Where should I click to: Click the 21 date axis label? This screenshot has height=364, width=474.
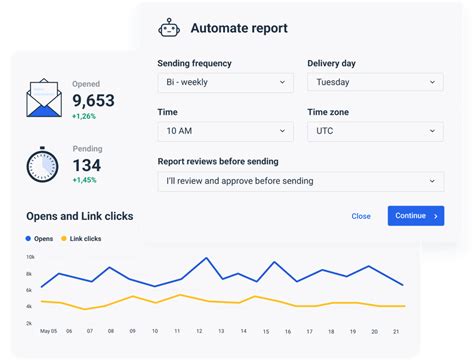(x=396, y=331)
